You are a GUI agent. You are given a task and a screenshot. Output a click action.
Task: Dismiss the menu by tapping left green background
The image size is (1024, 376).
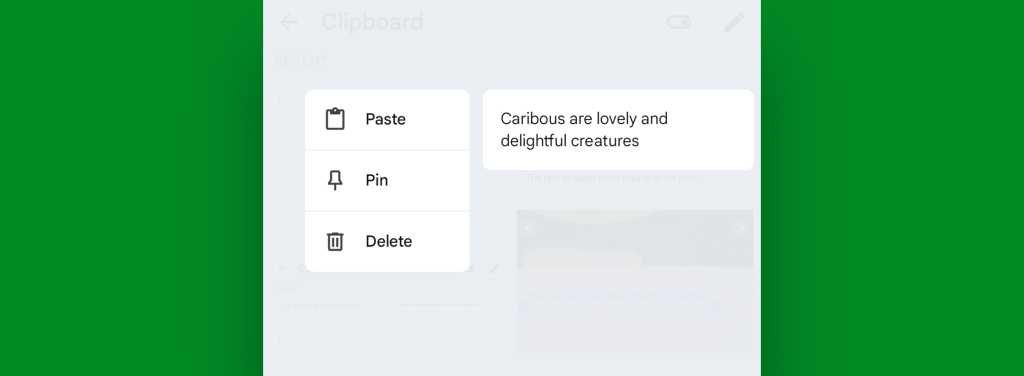tap(131, 188)
